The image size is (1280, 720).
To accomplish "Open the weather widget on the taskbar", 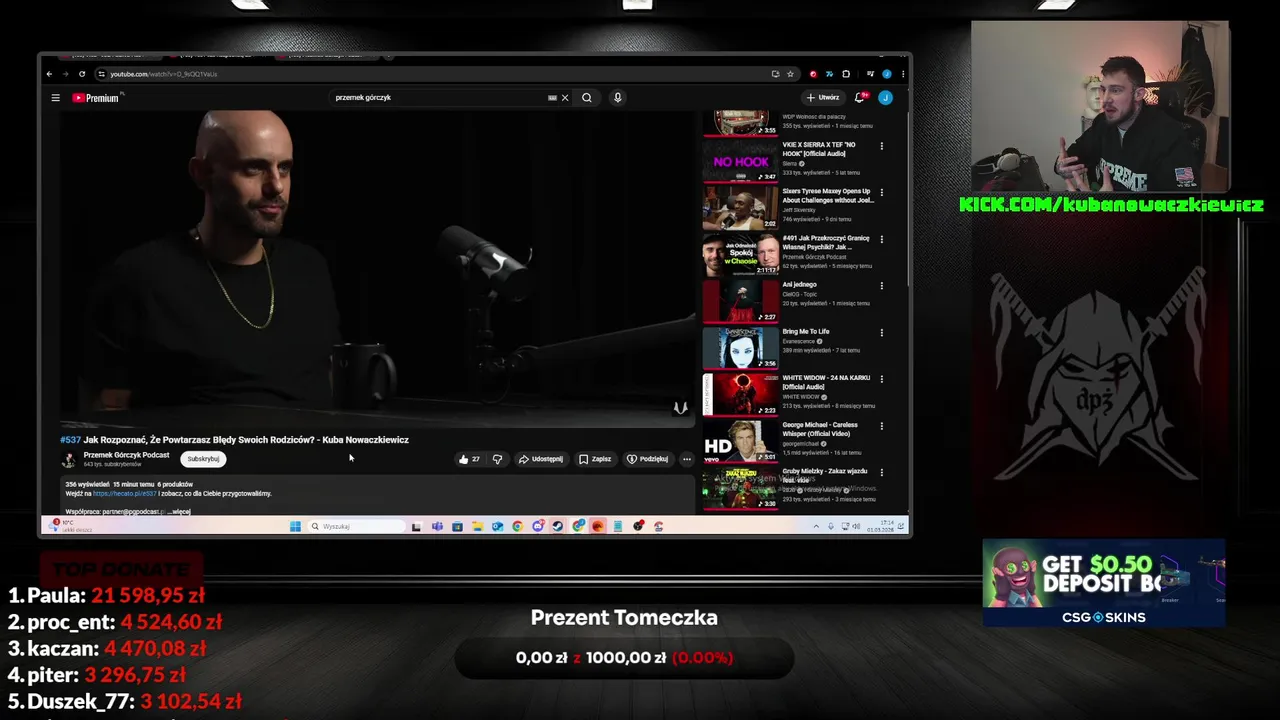I will coord(68,526).
